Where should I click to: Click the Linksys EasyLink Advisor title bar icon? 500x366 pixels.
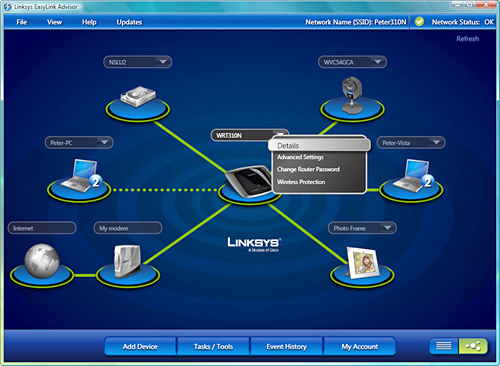(7, 7)
